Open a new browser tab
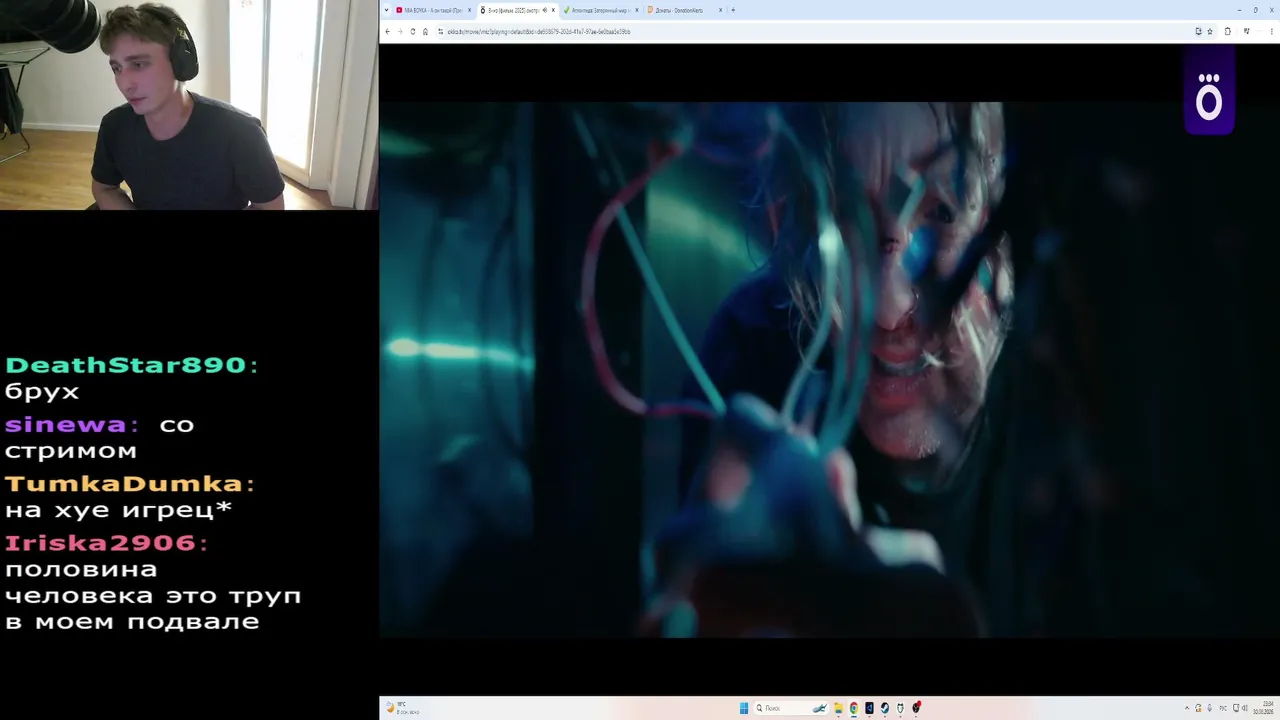Viewport: 1280px width, 720px height. point(733,10)
